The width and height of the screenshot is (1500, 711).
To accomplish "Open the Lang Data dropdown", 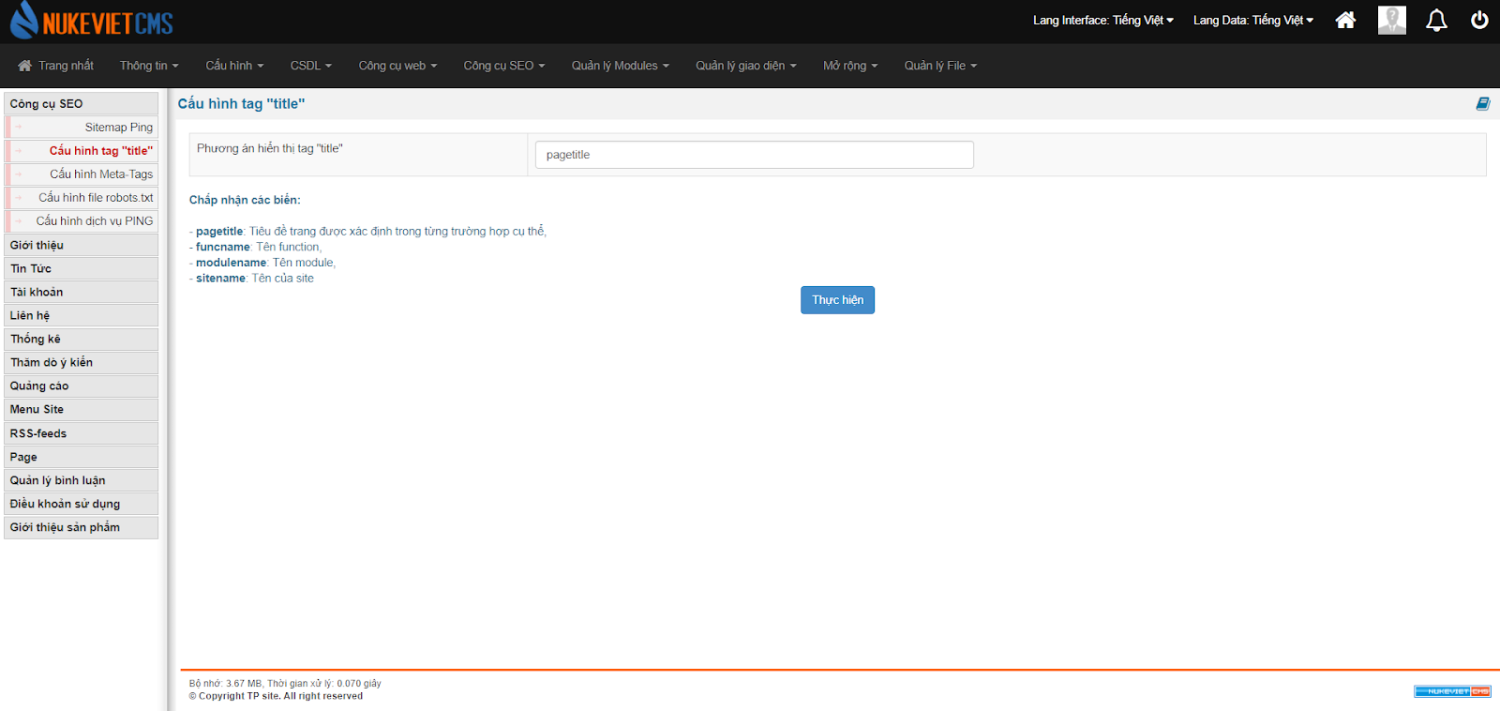I will (x=1254, y=20).
